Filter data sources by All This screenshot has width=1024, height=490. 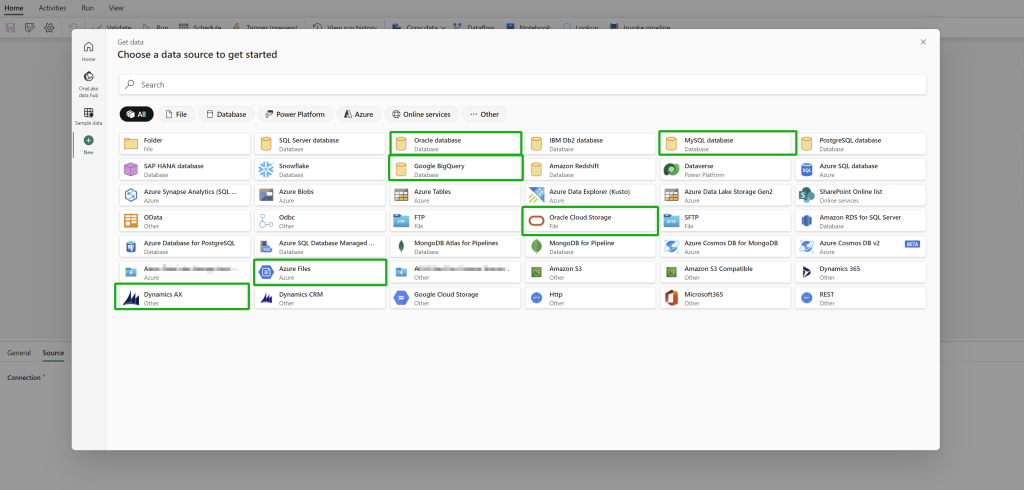136,114
